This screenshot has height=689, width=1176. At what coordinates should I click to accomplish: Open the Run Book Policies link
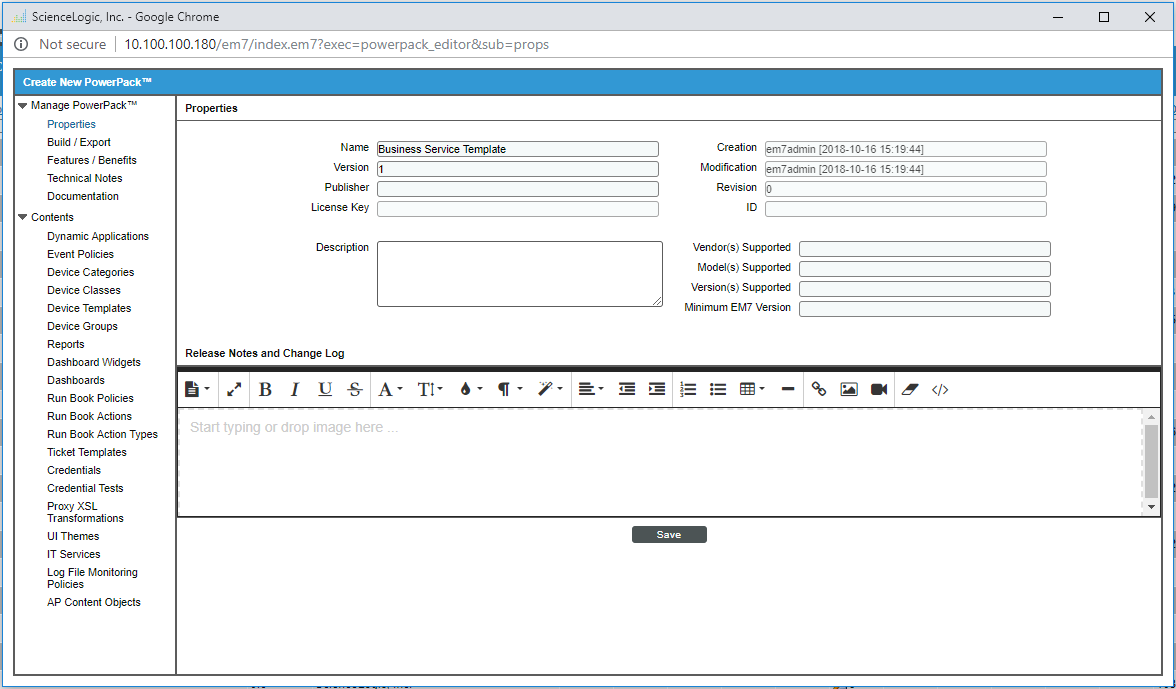[x=90, y=398]
